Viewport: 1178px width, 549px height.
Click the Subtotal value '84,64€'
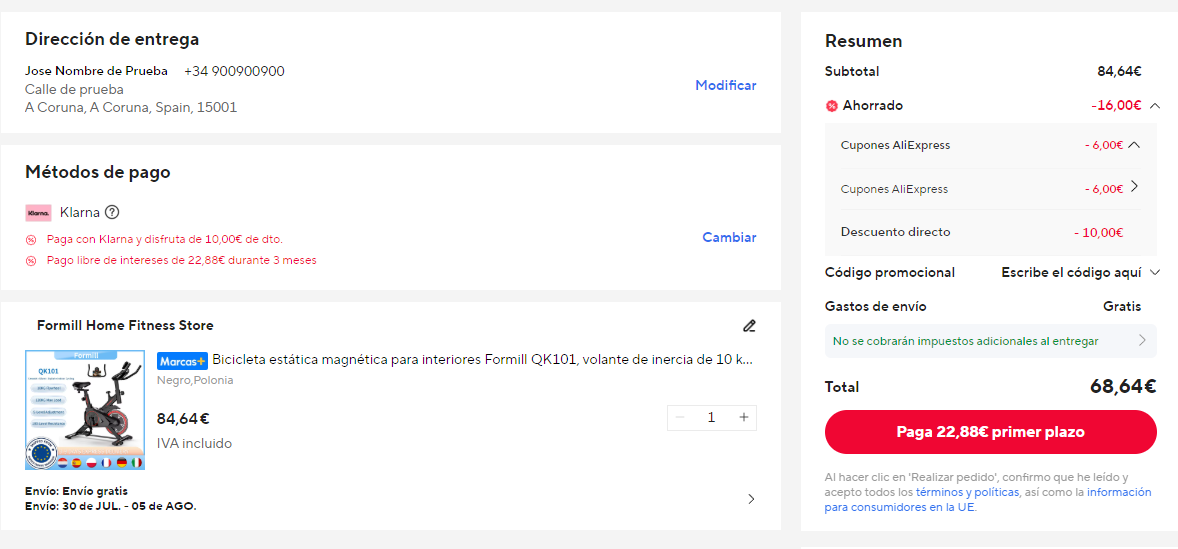pos(1119,72)
